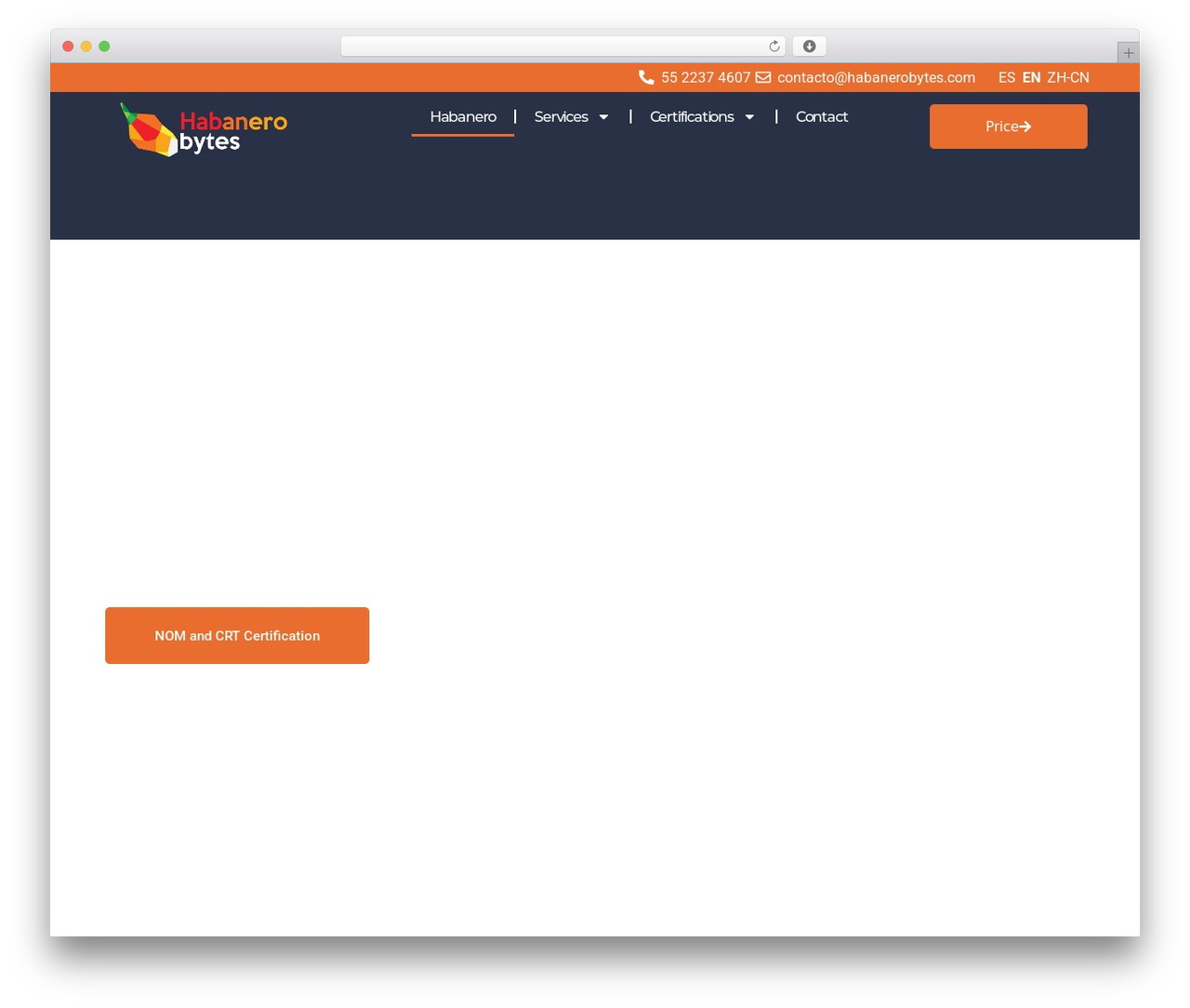Maximize the window with the green button
1190x1008 pixels.
coord(104,46)
